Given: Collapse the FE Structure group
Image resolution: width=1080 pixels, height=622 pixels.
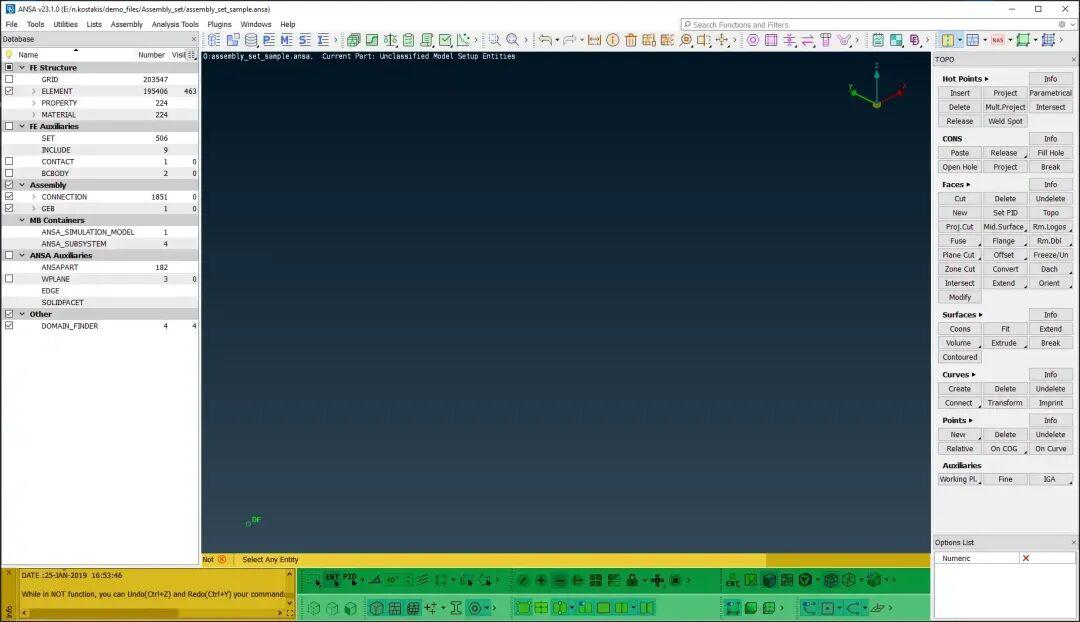Looking at the screenshot, I should (x=22, y=68).
